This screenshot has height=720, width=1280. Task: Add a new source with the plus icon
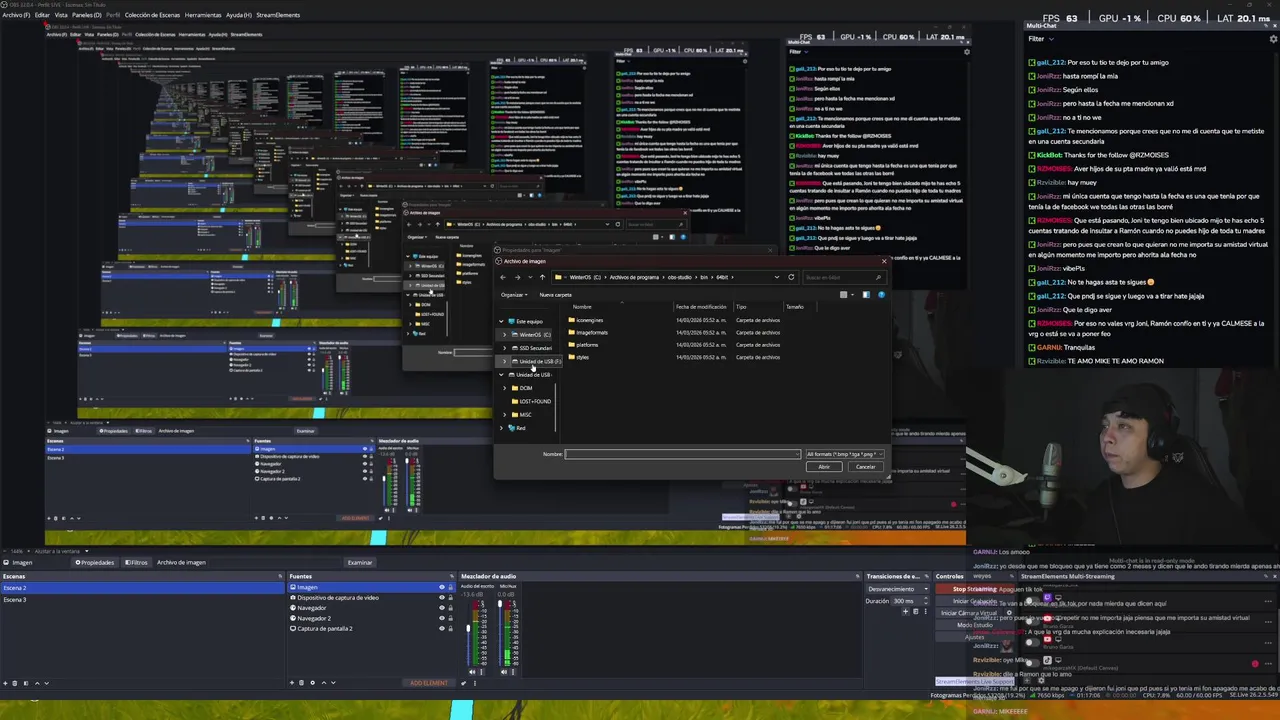pos(292,683)
